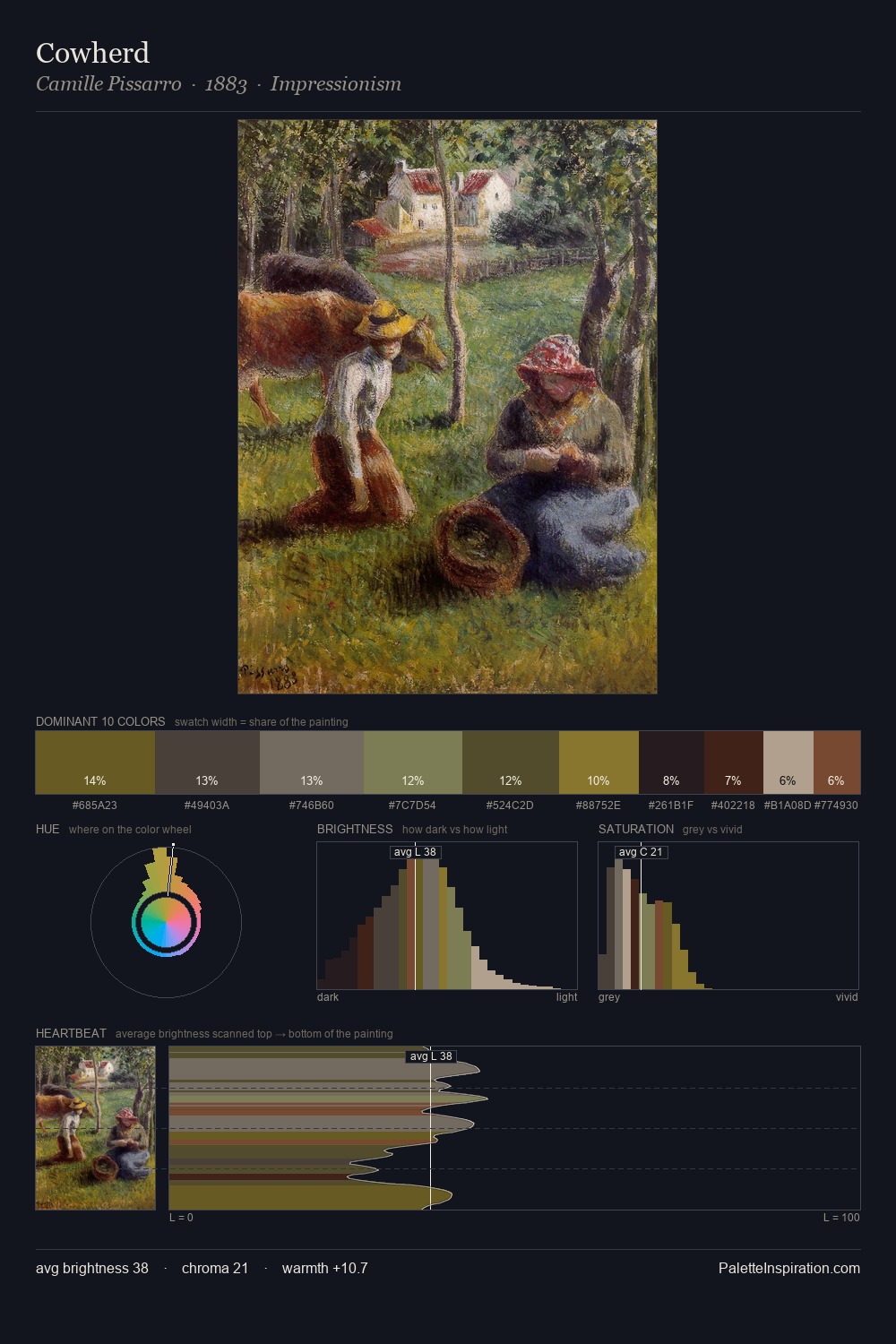Image resolution: width=896 pixels, height=1344 pixels.
Task: Click the 'dark' brightness axis label
Action: coord(328,997)
